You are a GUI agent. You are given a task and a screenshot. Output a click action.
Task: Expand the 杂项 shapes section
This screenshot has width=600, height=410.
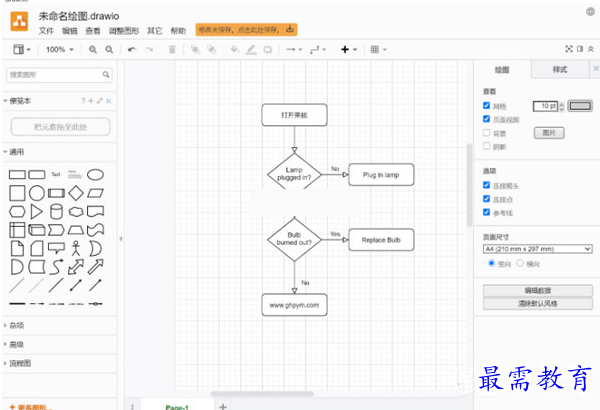coord(14,325)
